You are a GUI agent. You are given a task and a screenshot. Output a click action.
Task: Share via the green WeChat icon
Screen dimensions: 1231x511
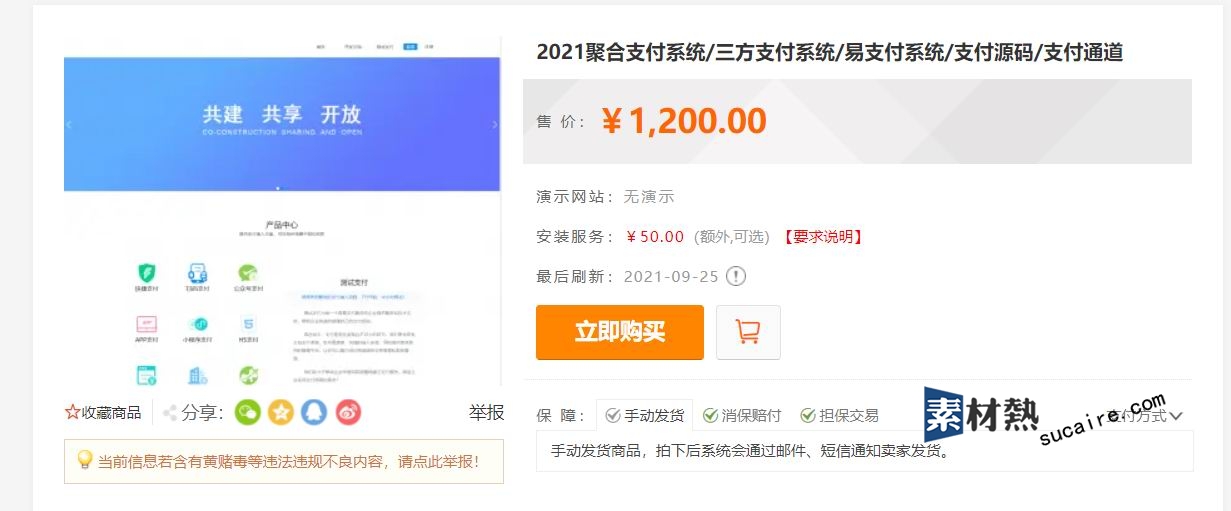(247, 412)
